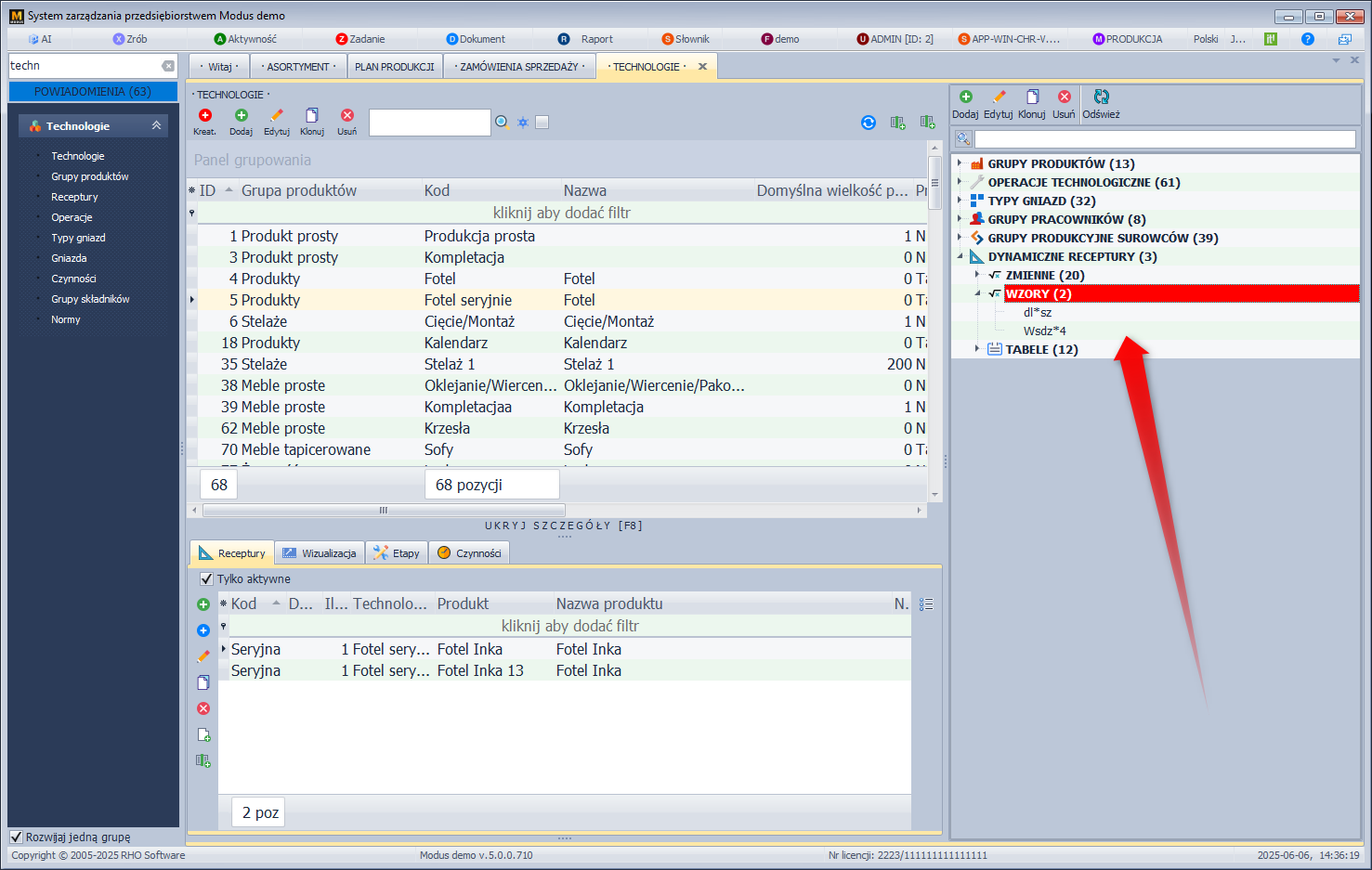Click the red delete icon beside the Receptury grid
The image size is (1372, 870).
point(203,708)
